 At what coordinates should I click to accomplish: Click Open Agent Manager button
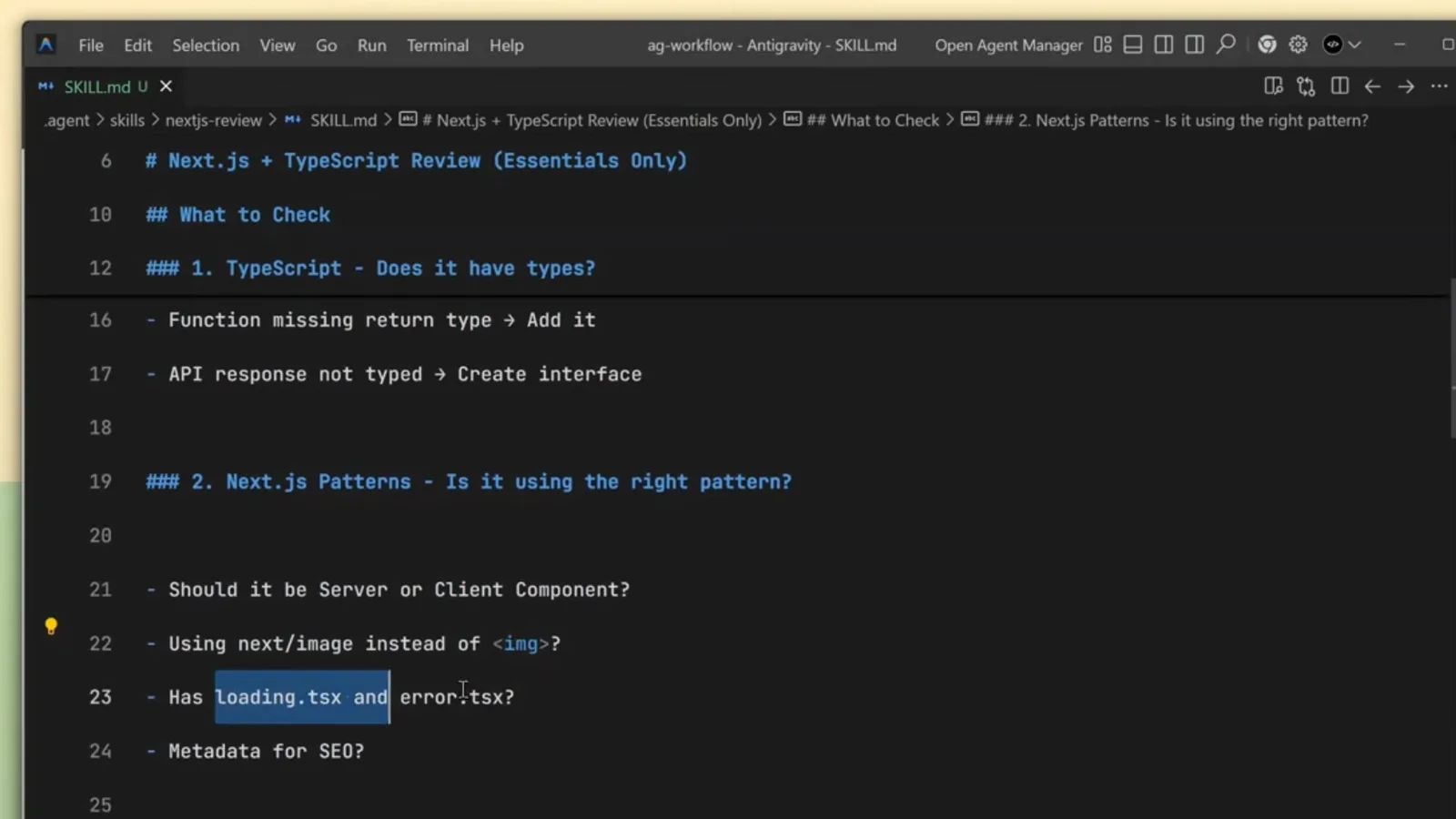tap(1008, 45)
